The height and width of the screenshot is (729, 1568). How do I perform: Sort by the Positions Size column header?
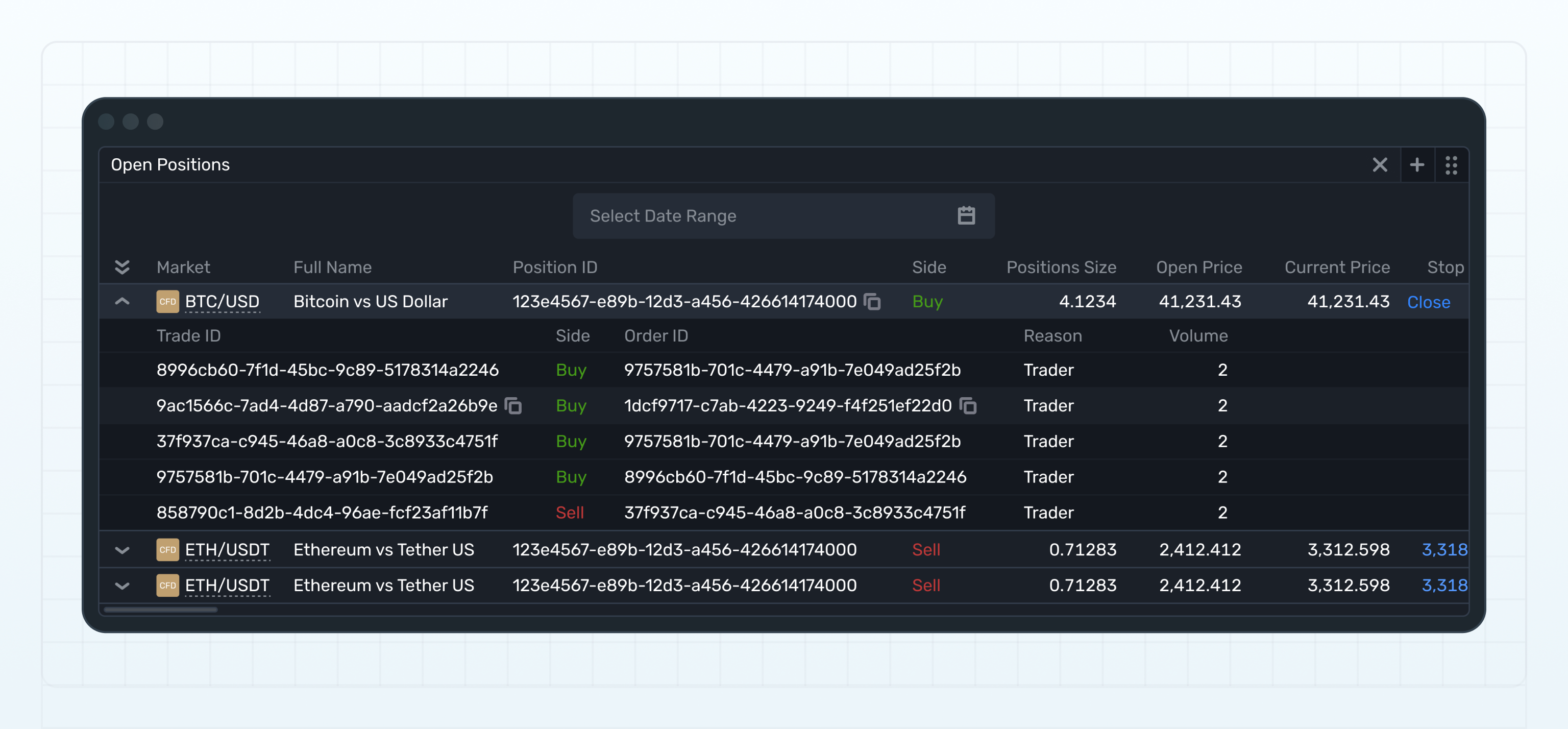tap(1061, 268)
